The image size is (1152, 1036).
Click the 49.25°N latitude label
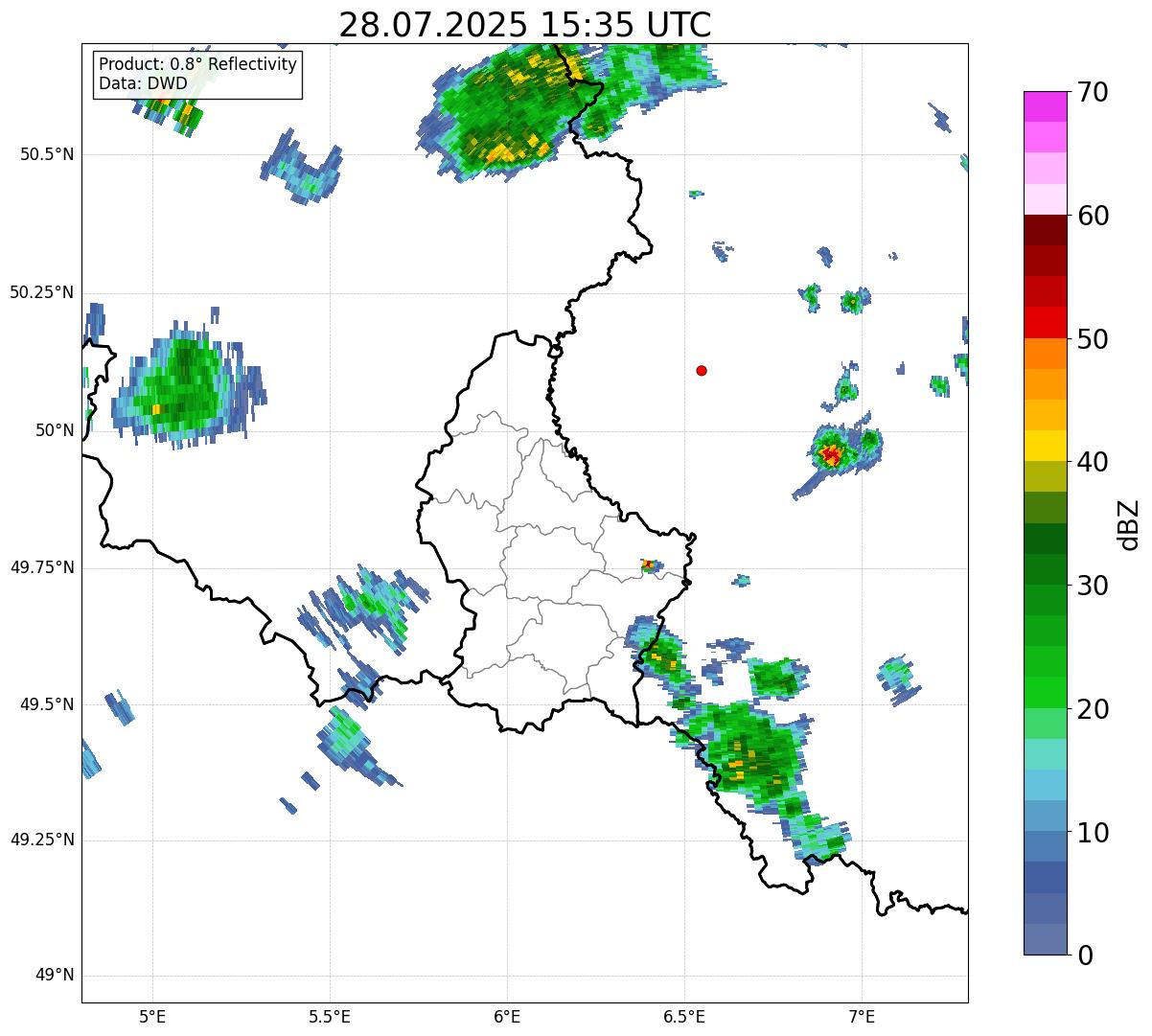pyautogui.click(x=41, y=840)
